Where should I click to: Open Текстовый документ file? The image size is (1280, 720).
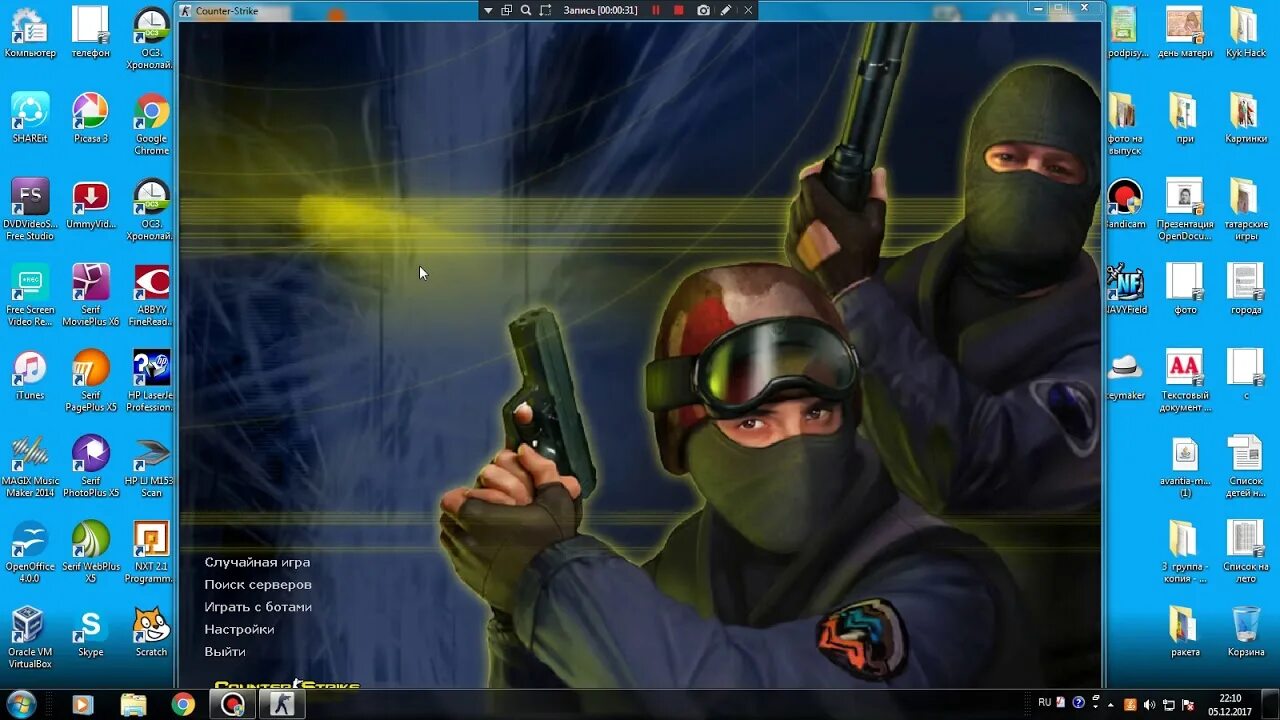coord(1185,381)
